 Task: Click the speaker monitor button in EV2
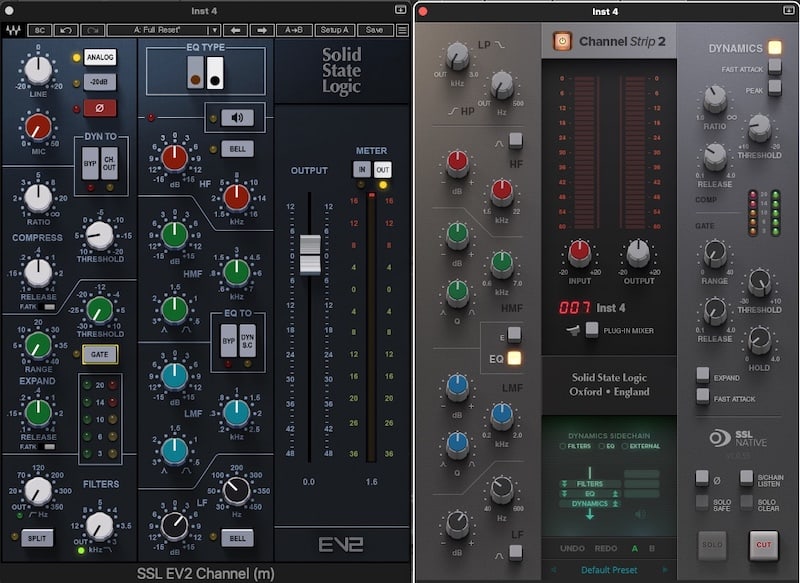coord(237,118)
